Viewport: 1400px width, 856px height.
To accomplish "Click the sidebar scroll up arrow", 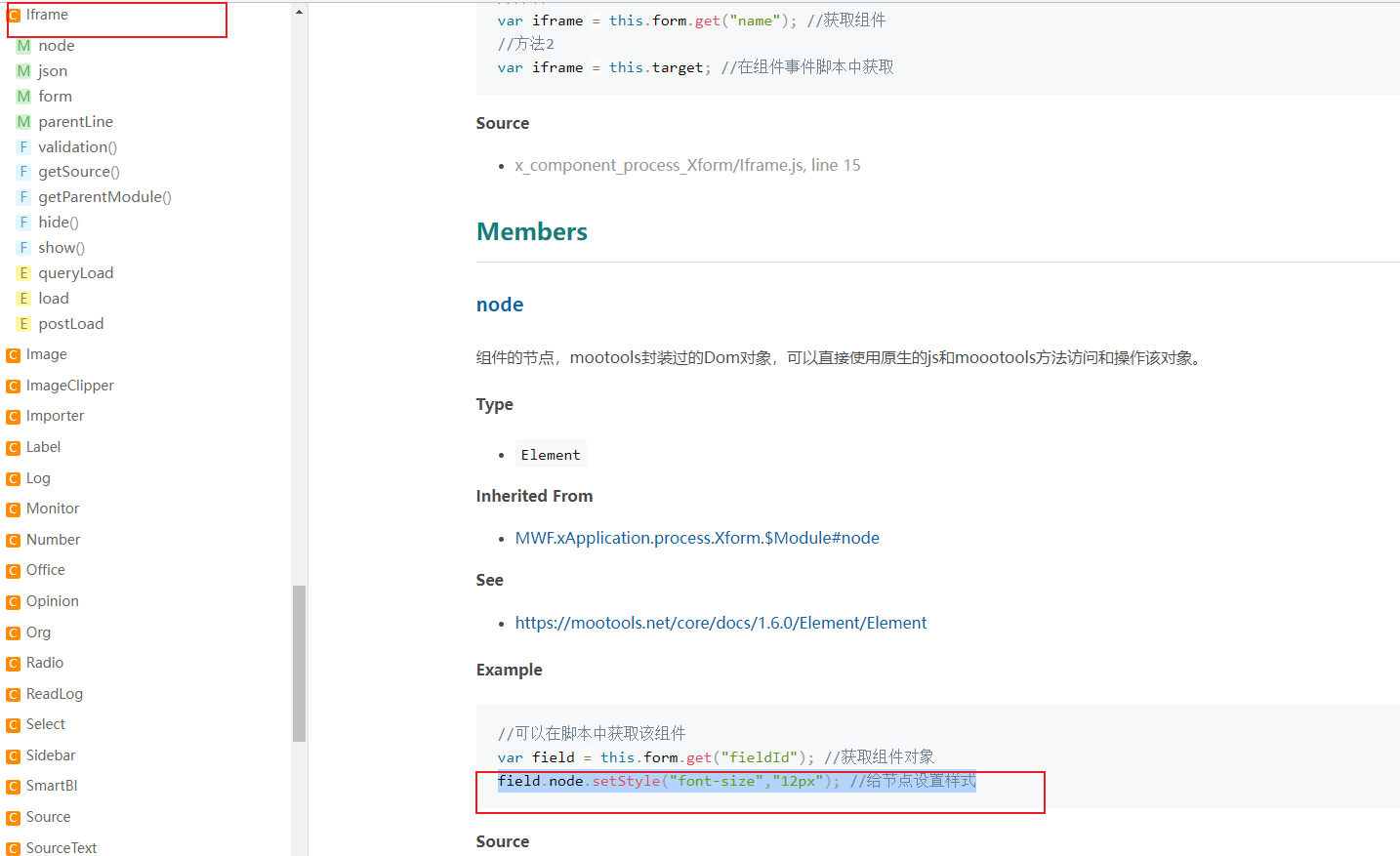I will pos(299,11).
